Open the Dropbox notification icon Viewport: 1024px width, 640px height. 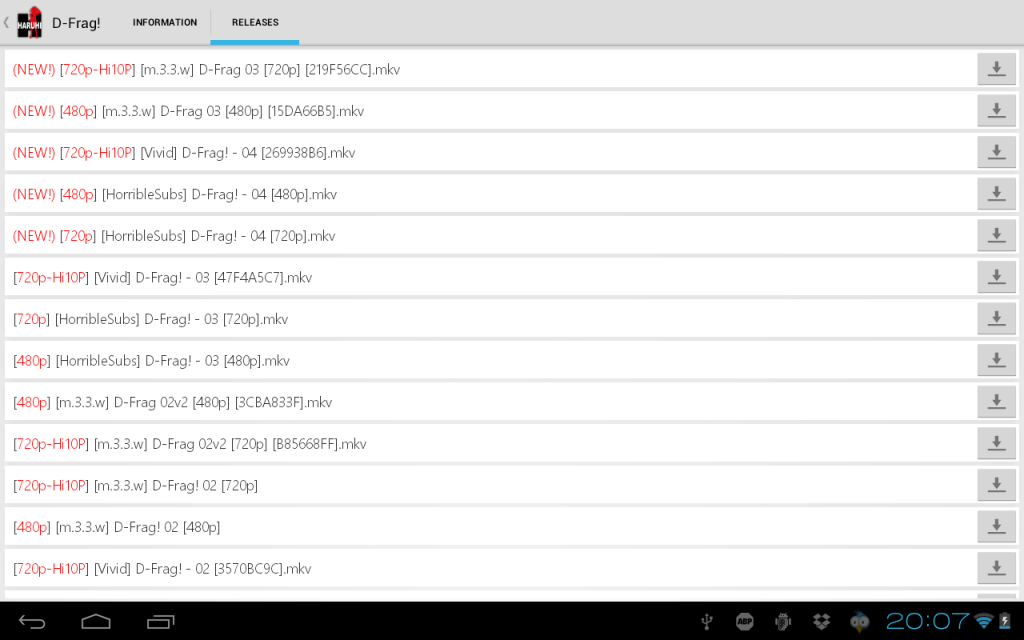point(821,621)
